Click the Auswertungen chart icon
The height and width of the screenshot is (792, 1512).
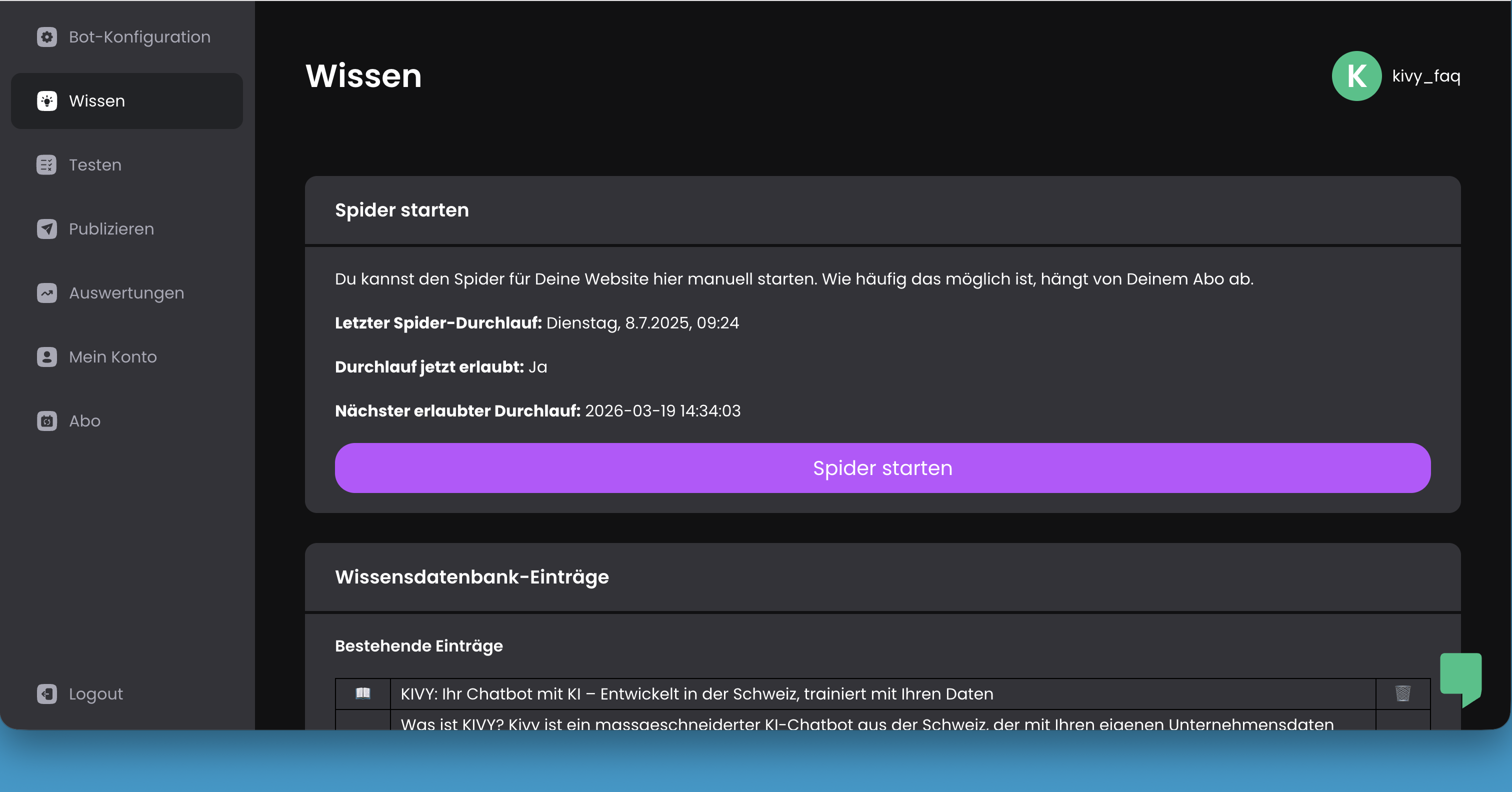pyautogui.click(x=46, y=292)
